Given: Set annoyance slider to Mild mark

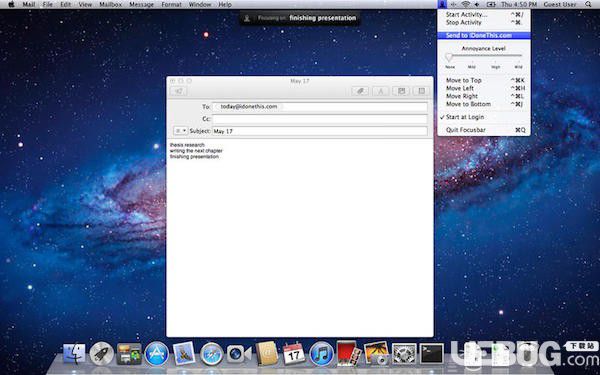Looking at the screenshot, I should click(472, 67).
